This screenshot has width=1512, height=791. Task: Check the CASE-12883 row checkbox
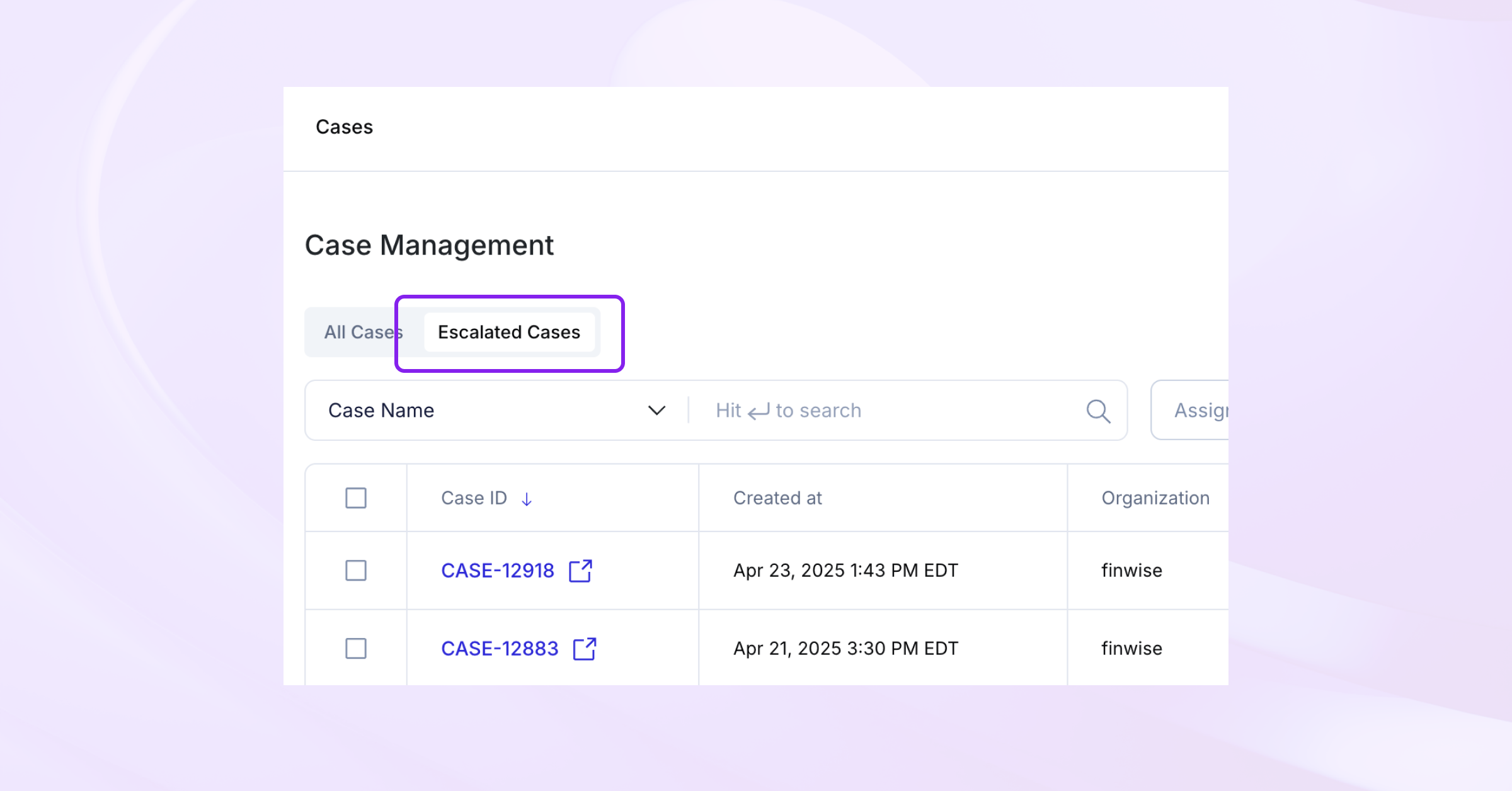(356, 649)
